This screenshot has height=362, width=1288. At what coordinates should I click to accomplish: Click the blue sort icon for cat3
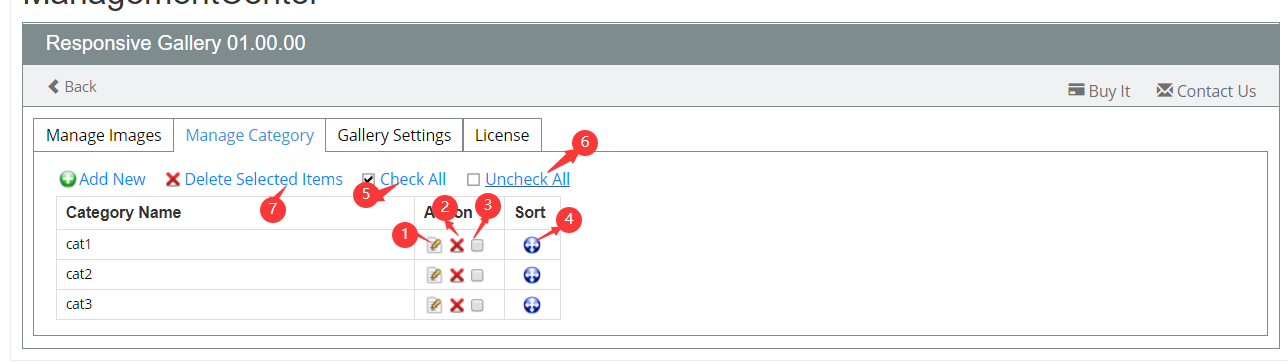(532, 305)
